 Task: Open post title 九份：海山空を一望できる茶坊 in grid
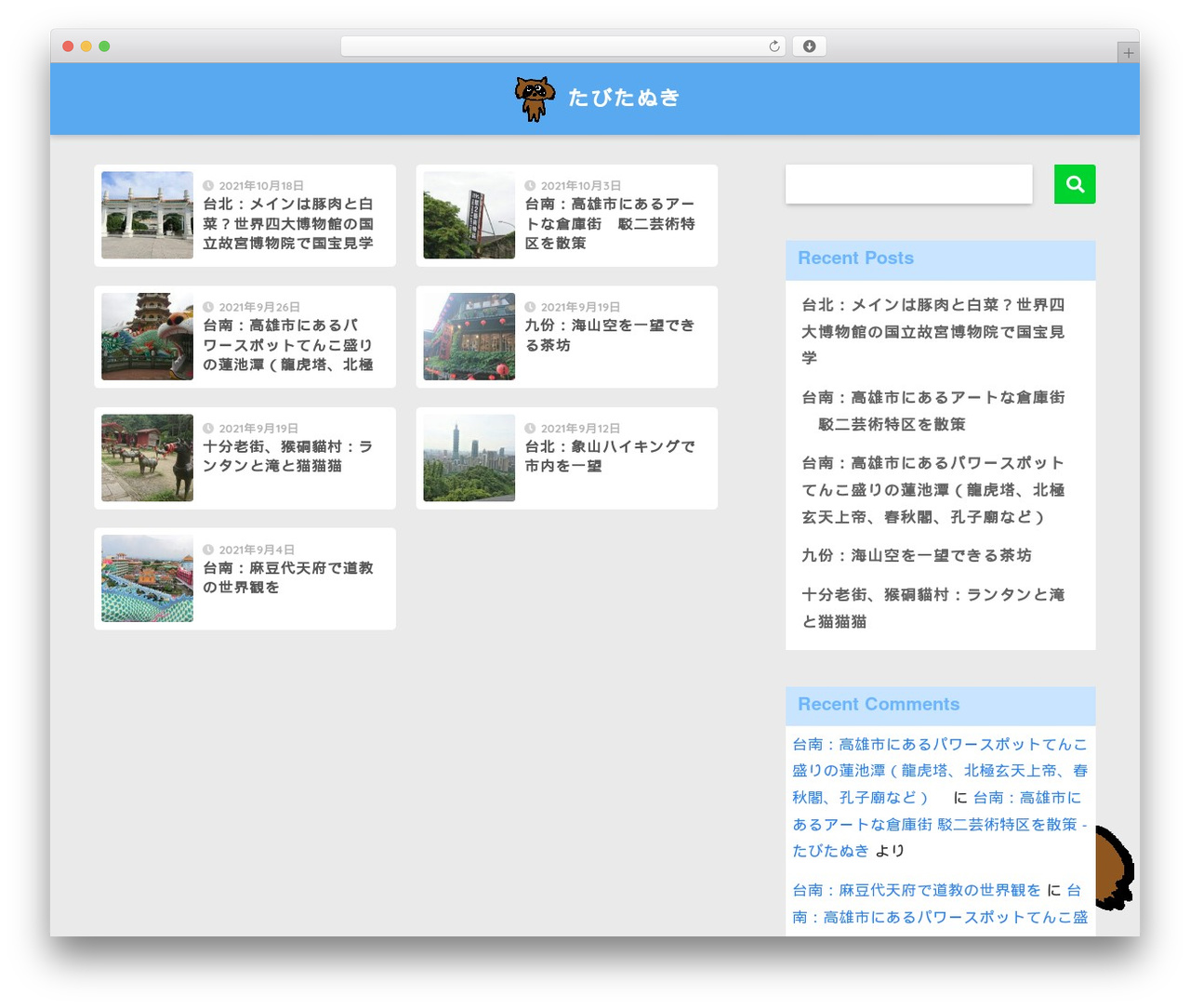[x=610, y=335]
